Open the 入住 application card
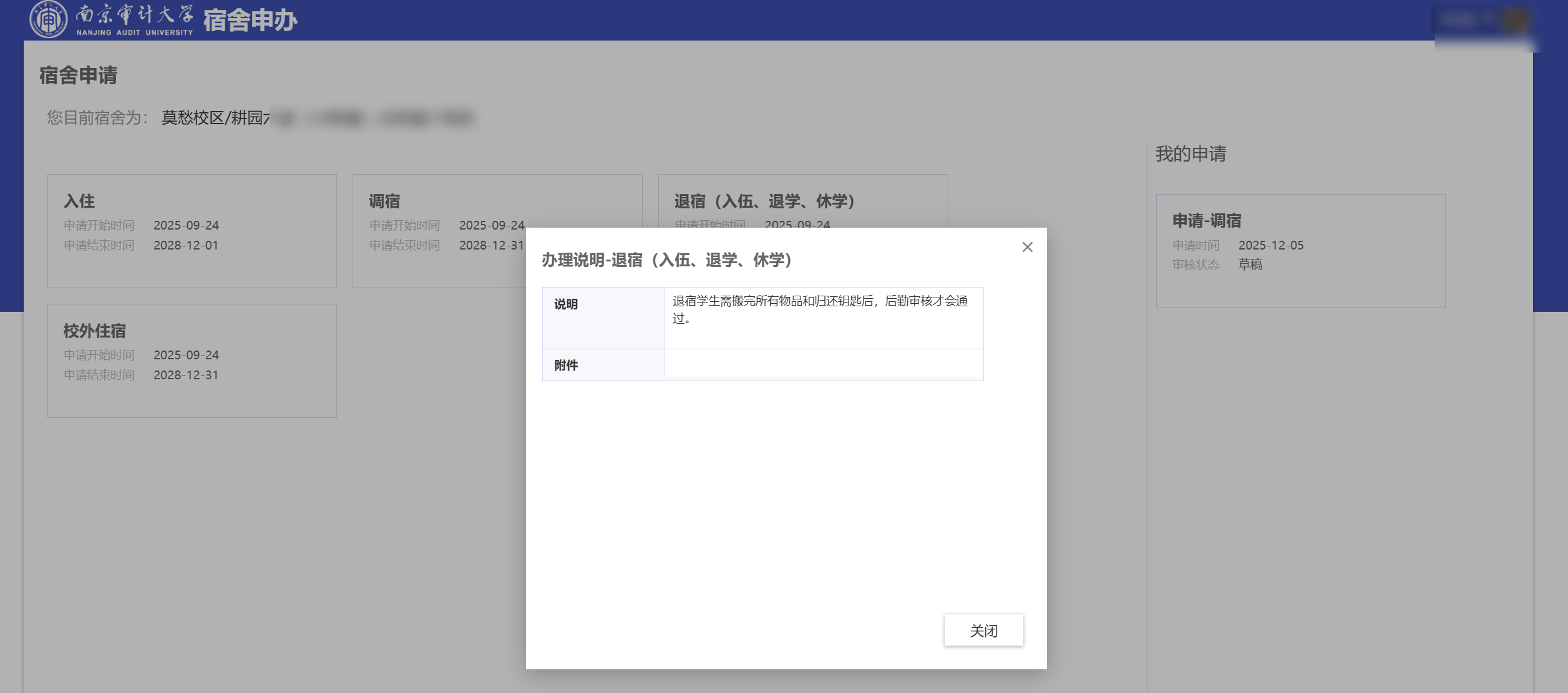1568x693 pixels. click(x=192, y=231)
